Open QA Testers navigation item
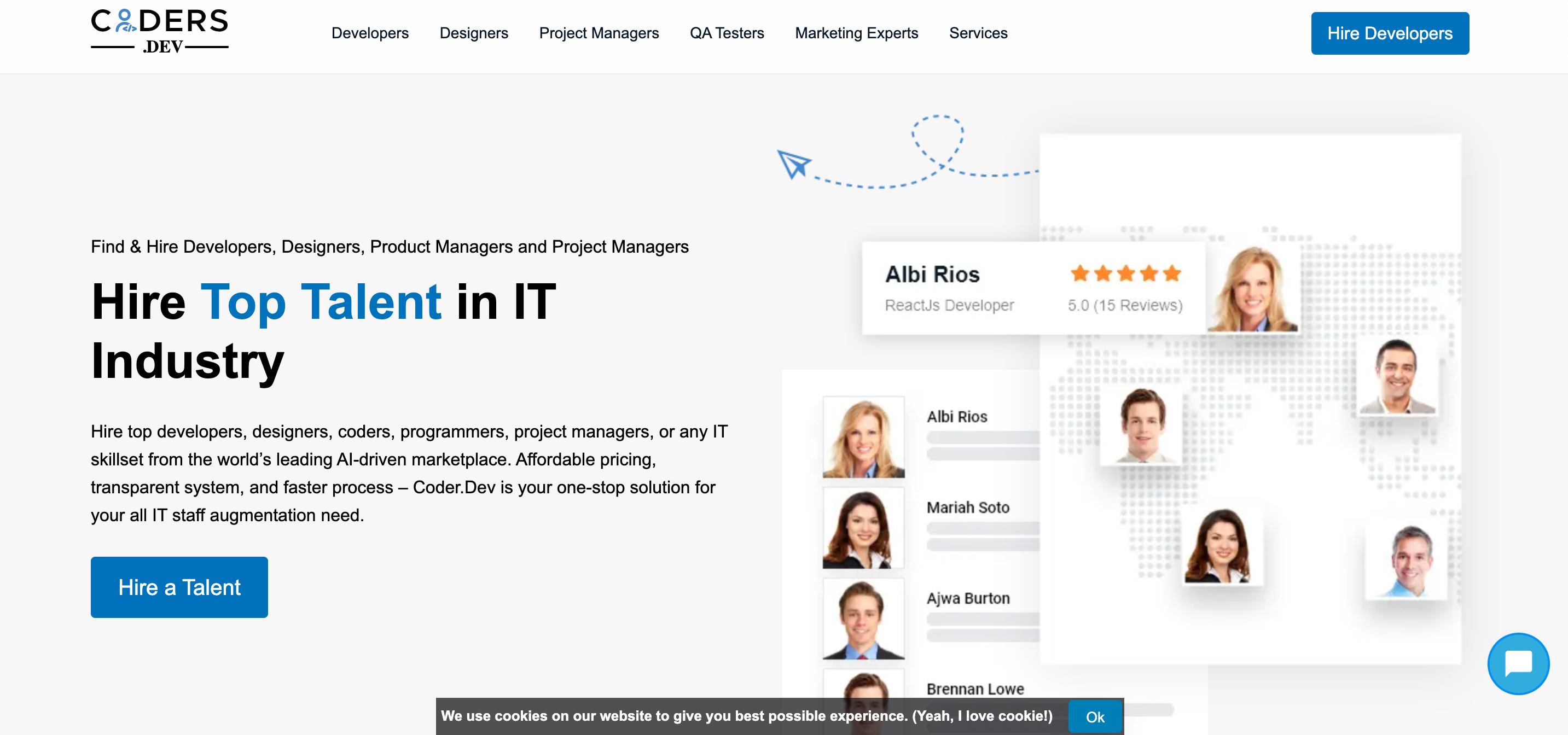This screenshot has height=735, width=1568. click(x=726, y=33)
